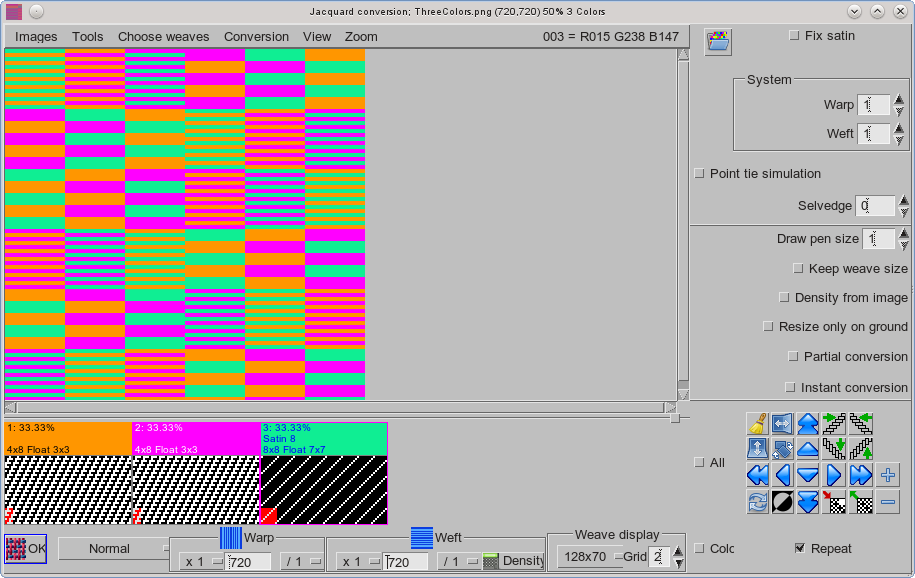Click the blue plus icon
Viewport: 915px width, 578px height.
[888, 475]
